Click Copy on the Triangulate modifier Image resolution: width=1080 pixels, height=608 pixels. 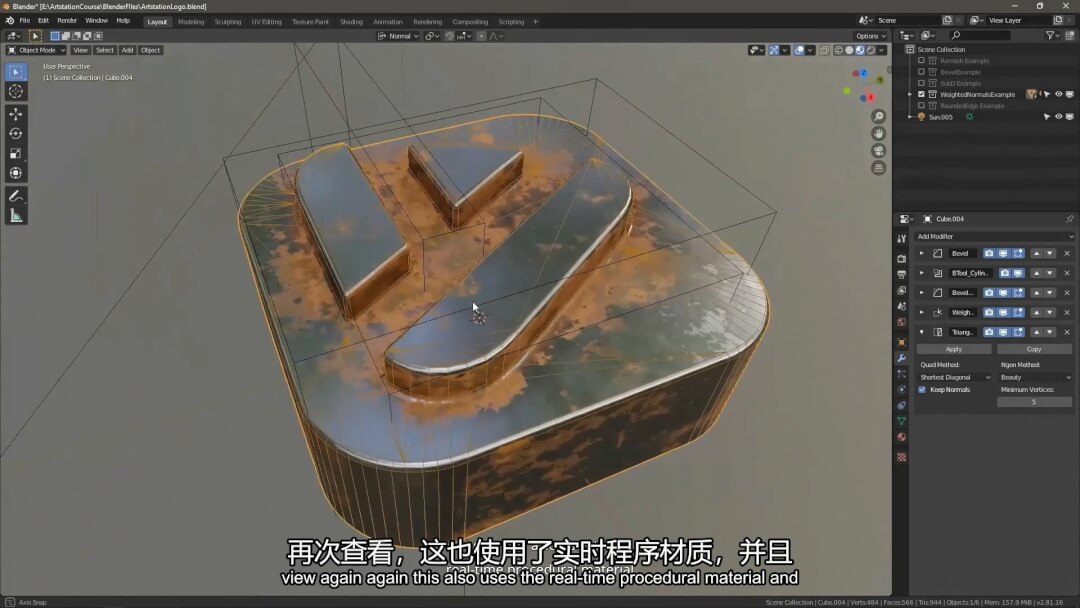click(x=1034, y=349)
